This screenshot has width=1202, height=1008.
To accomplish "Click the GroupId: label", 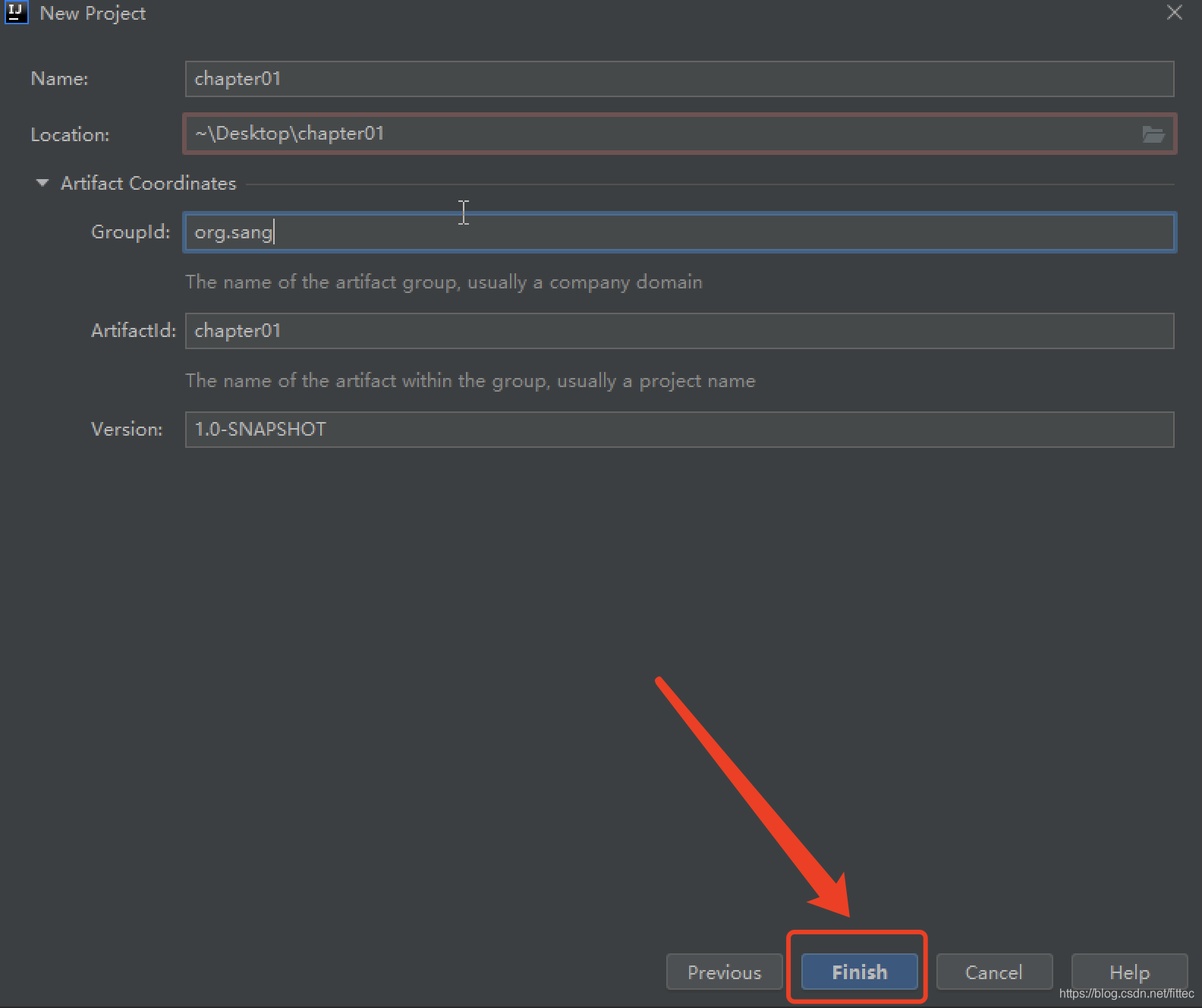I will pos(131,232).
